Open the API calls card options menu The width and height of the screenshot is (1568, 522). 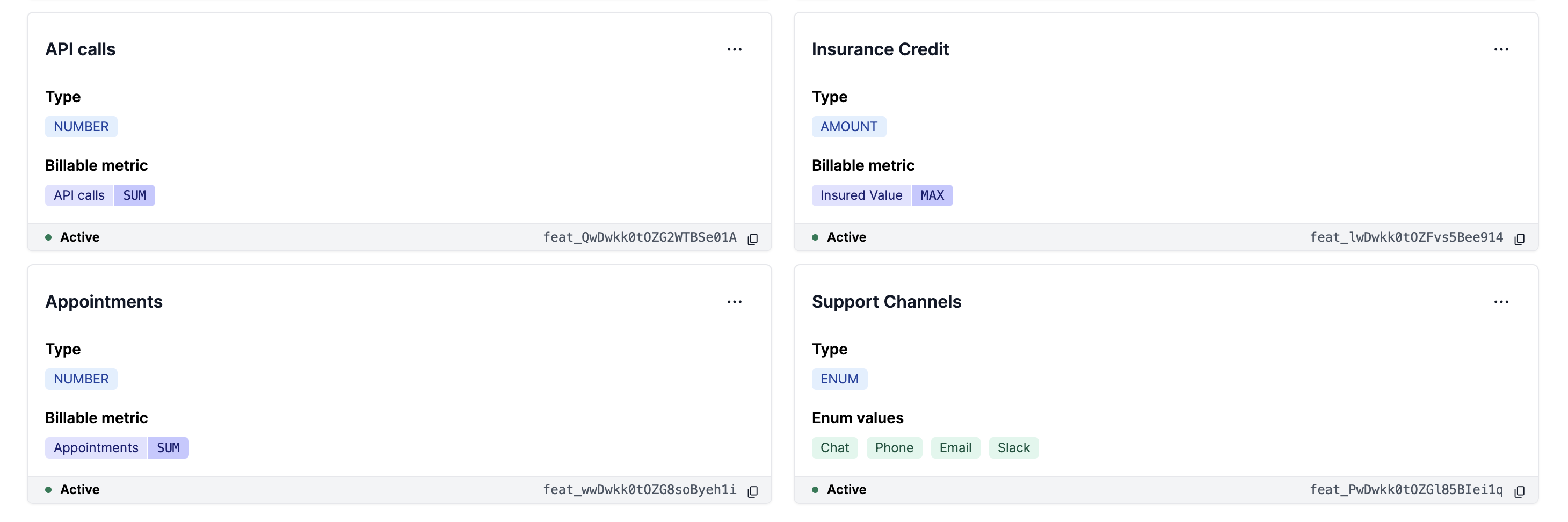[x=734, y=49]
